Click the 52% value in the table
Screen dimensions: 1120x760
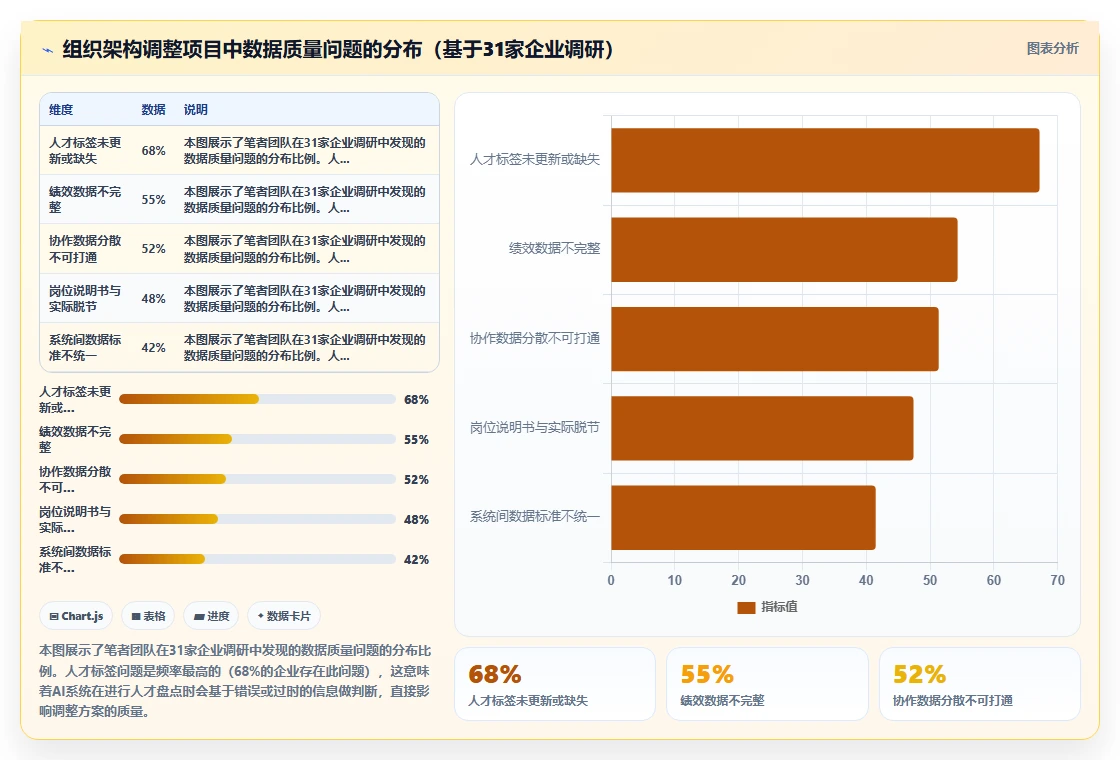click(x=153, y=249)
